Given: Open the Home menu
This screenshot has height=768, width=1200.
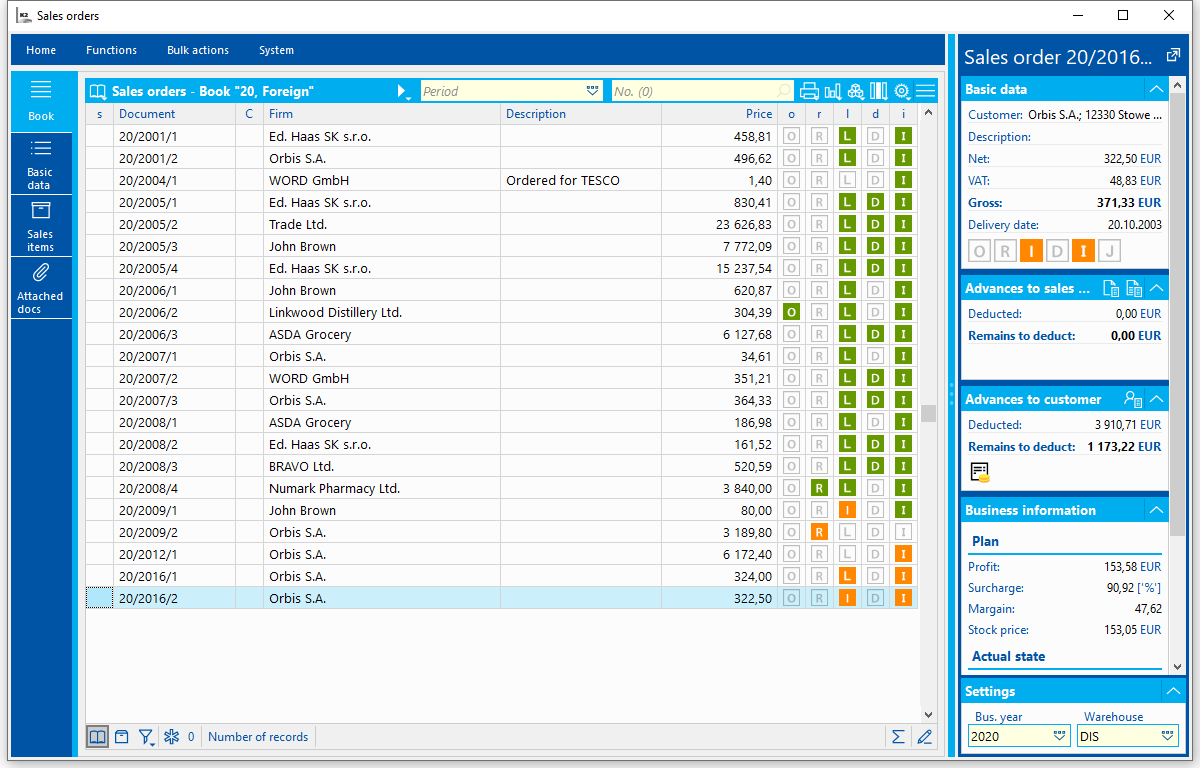Looking at the screenshot, I should pos(41,50).
